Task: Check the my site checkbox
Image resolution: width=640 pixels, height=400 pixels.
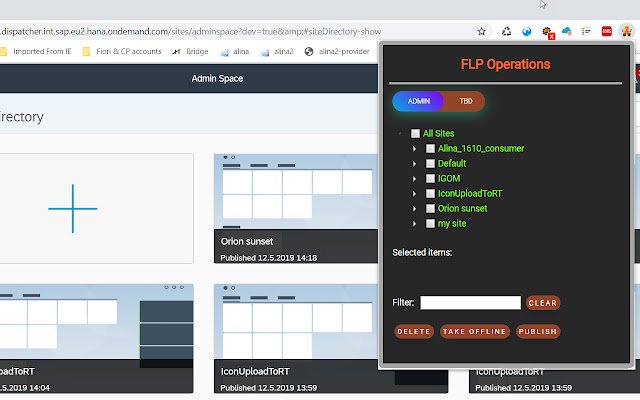Action: (x=430, y=224)
